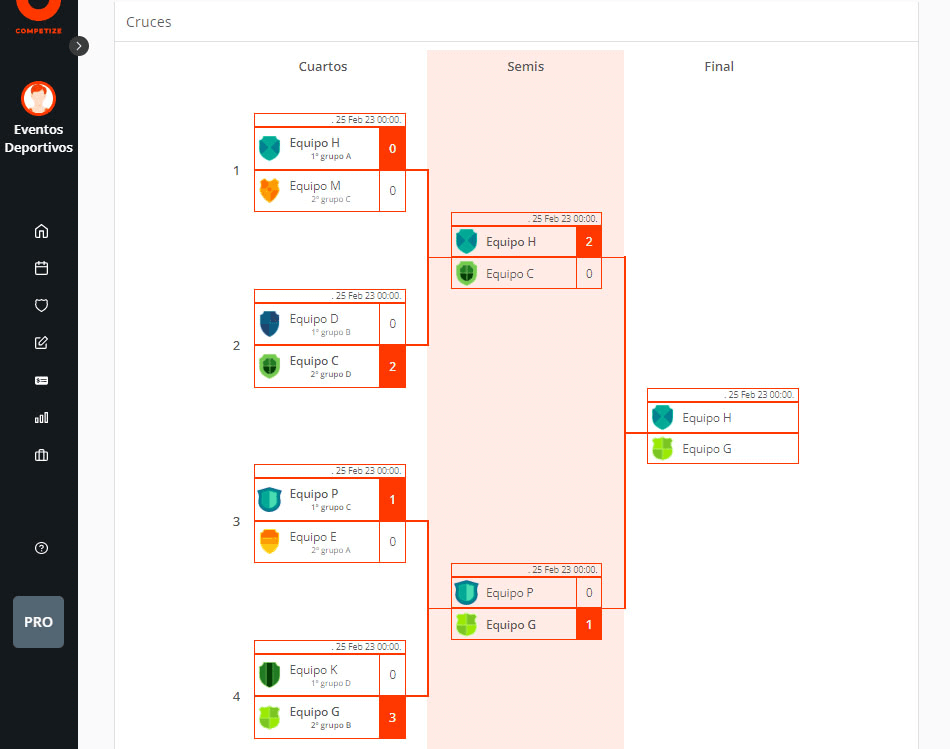Select the shield icon in the sidebar
The image size is (950, 749).
[40, 305]
